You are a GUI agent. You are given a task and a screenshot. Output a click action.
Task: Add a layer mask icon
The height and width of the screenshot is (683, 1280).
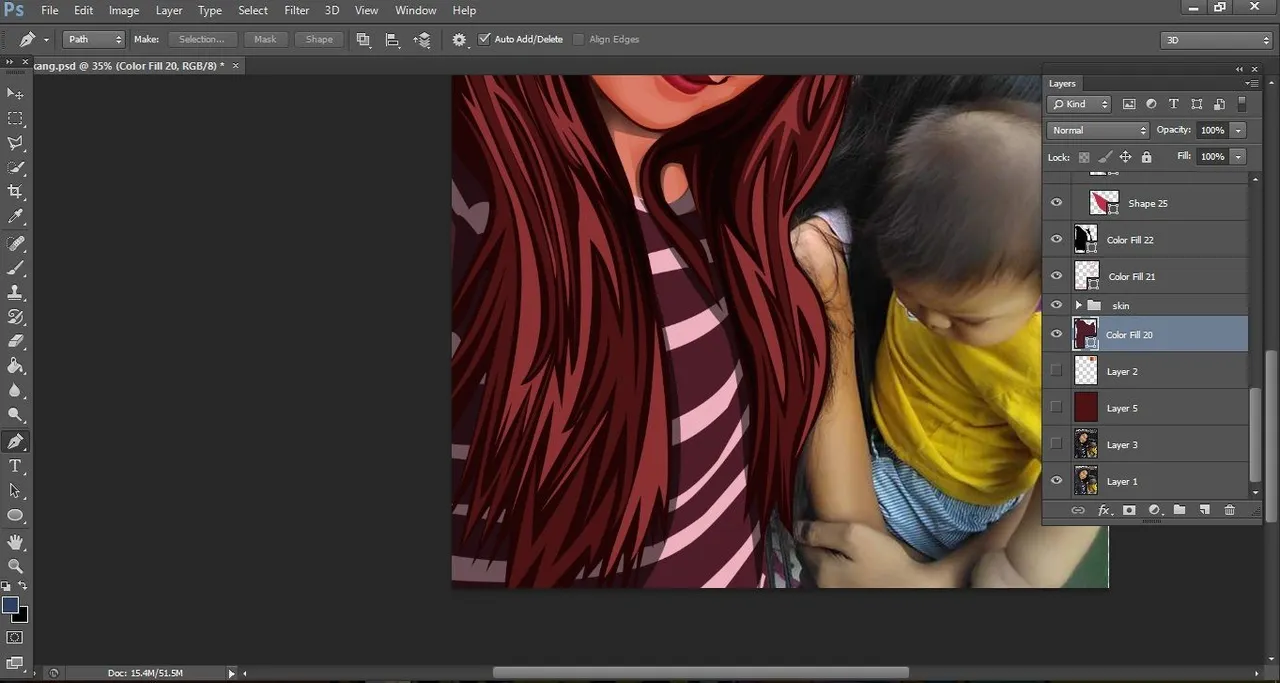point(1129,510)
